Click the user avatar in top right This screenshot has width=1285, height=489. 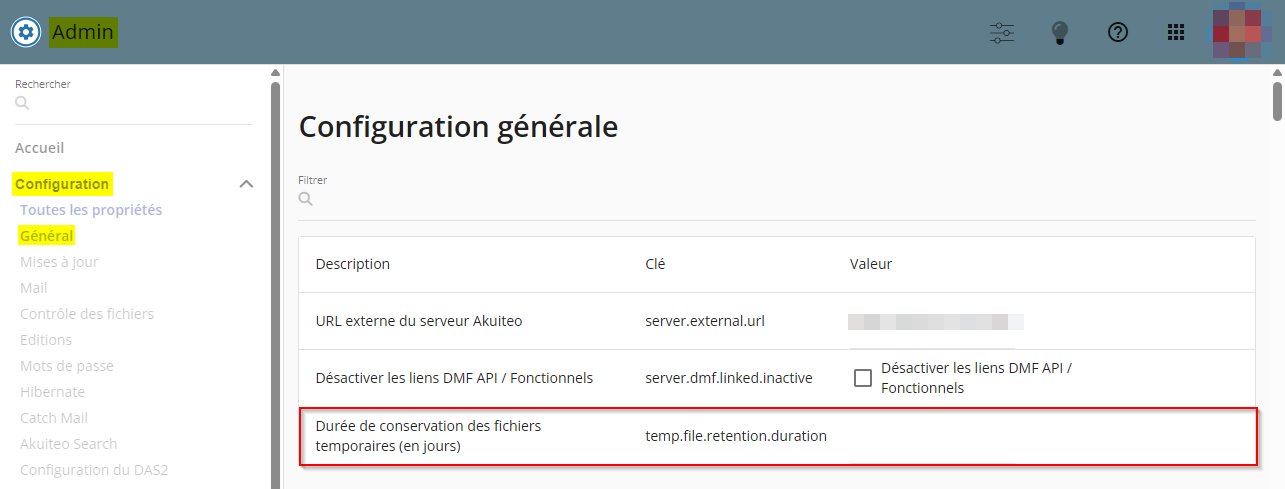click(1238, 32)
